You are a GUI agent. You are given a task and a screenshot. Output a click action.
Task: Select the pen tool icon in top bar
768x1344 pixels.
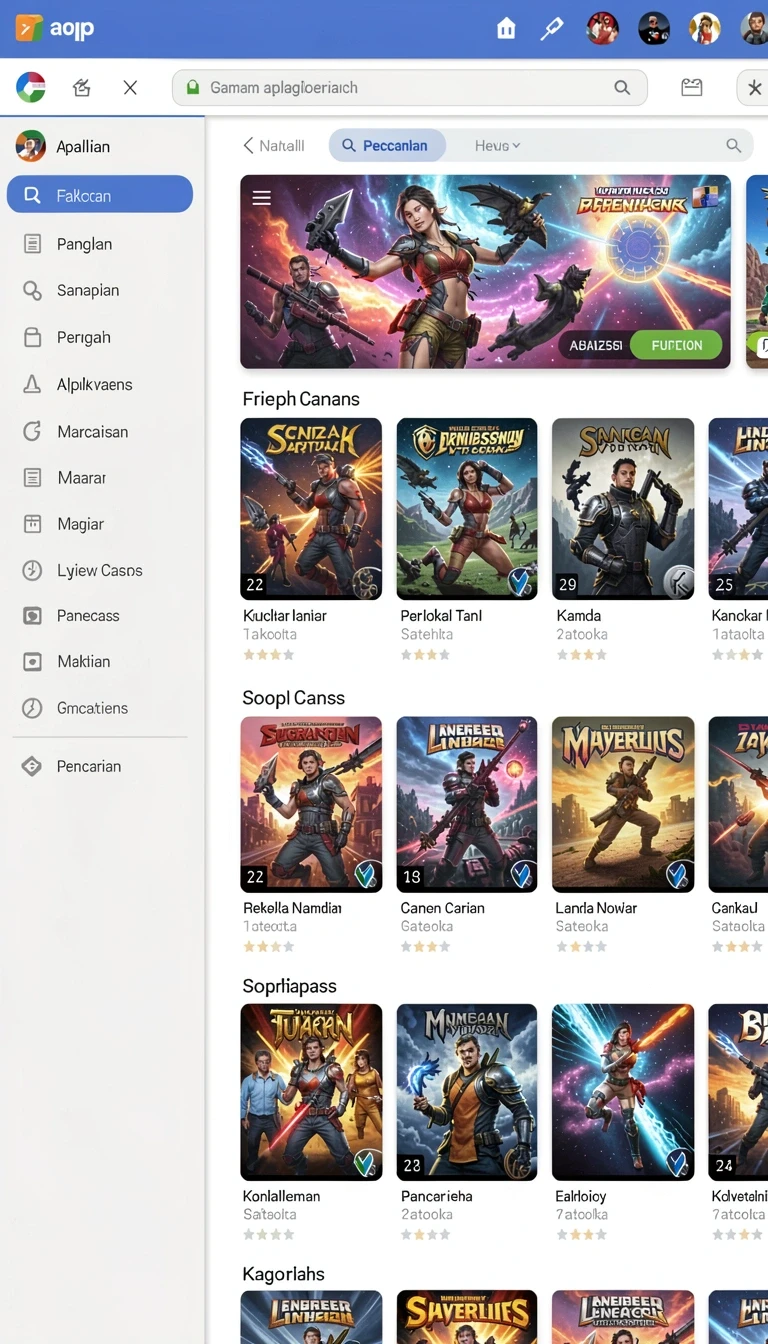point(552,29)
